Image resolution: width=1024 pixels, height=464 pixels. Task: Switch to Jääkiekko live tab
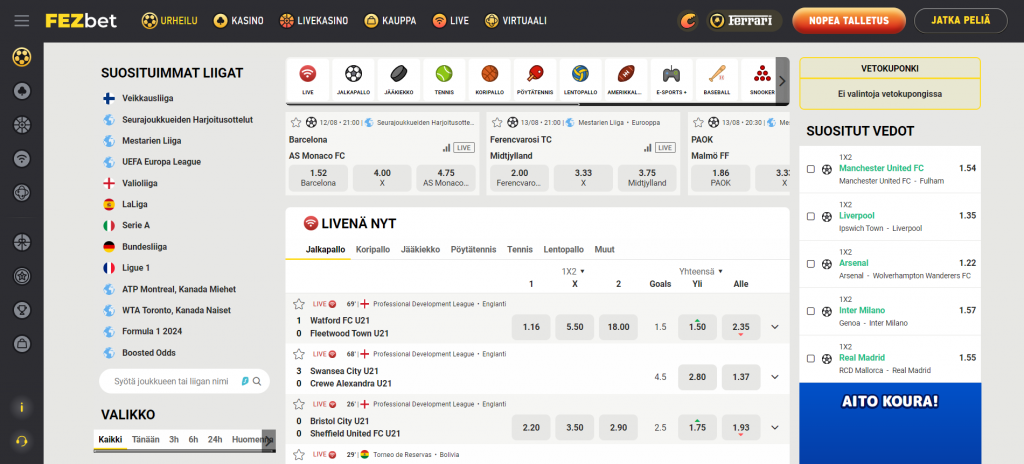421,250
